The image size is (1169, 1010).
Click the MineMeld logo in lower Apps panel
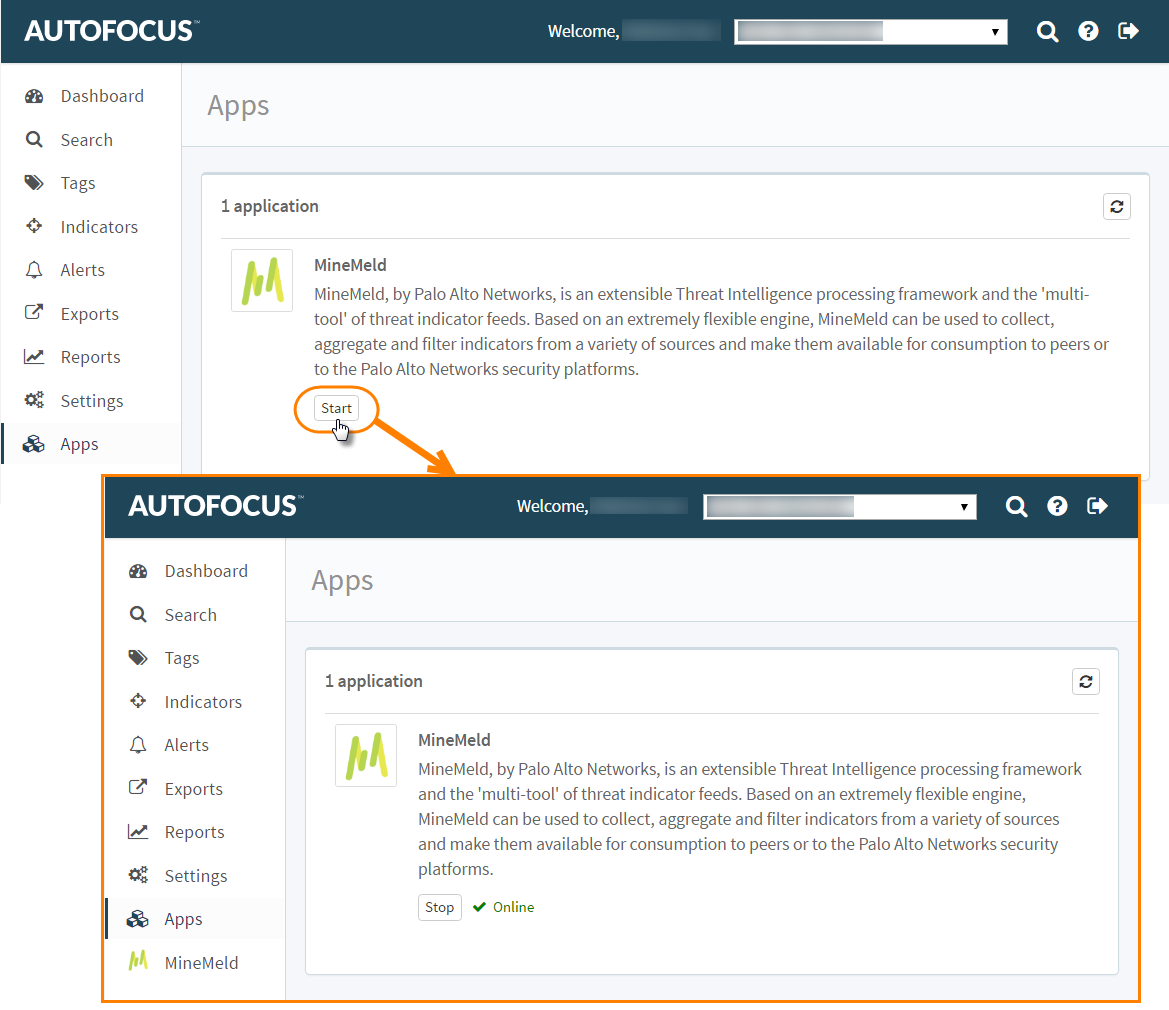tap(366, 756)
